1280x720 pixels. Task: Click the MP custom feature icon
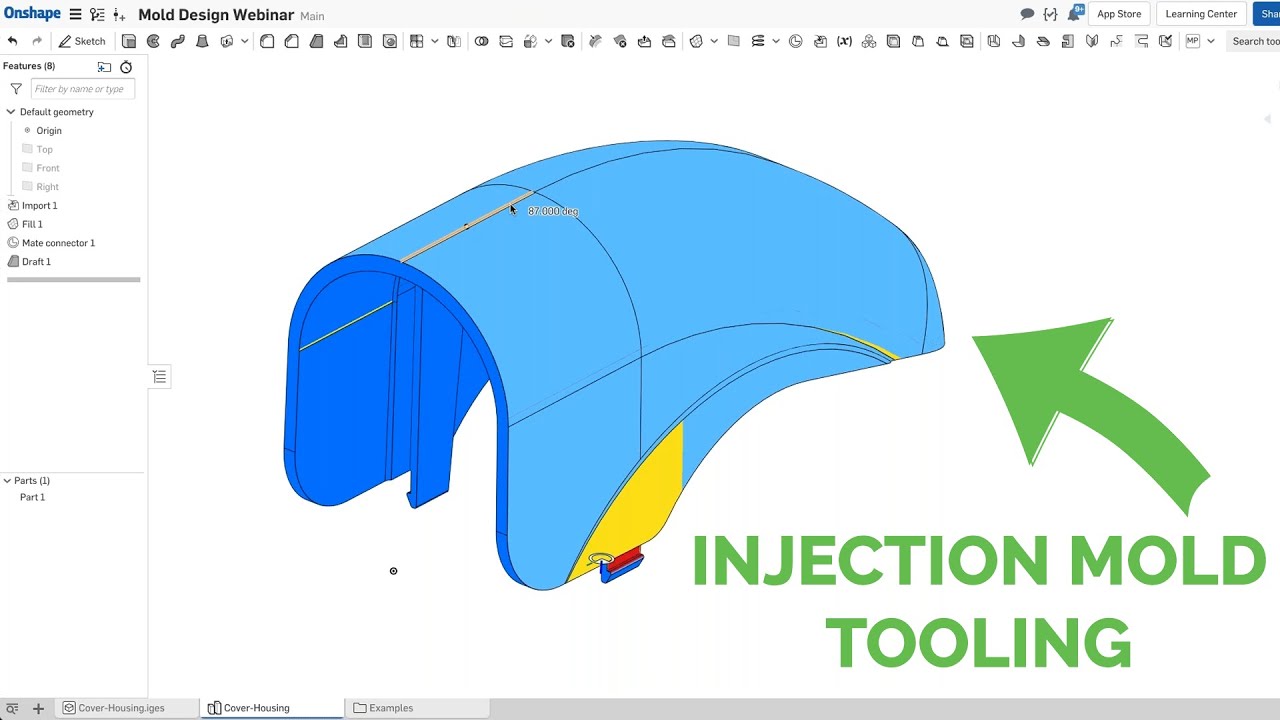[x=1193, y=41]
